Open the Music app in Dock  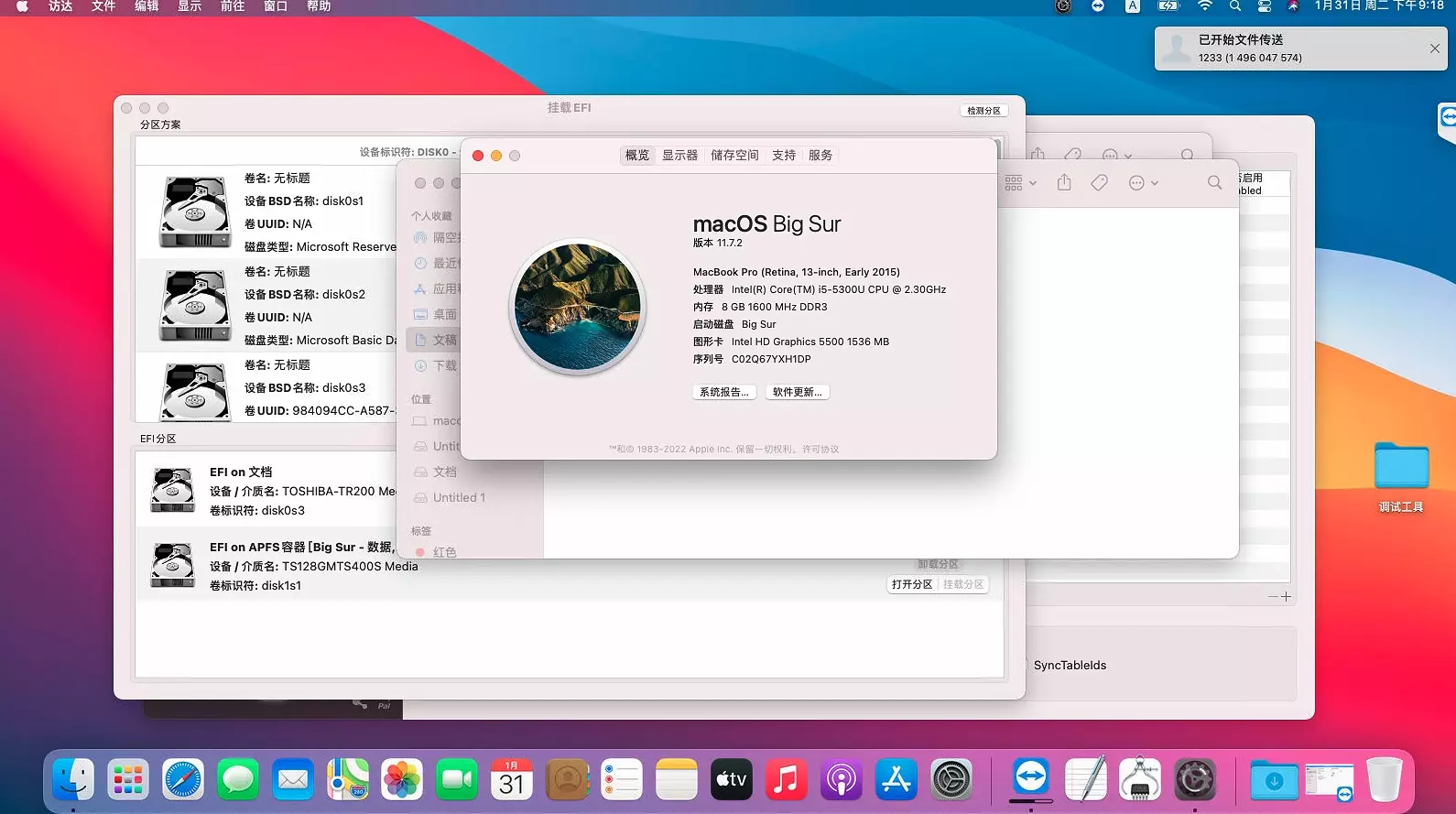pos(787,780)
